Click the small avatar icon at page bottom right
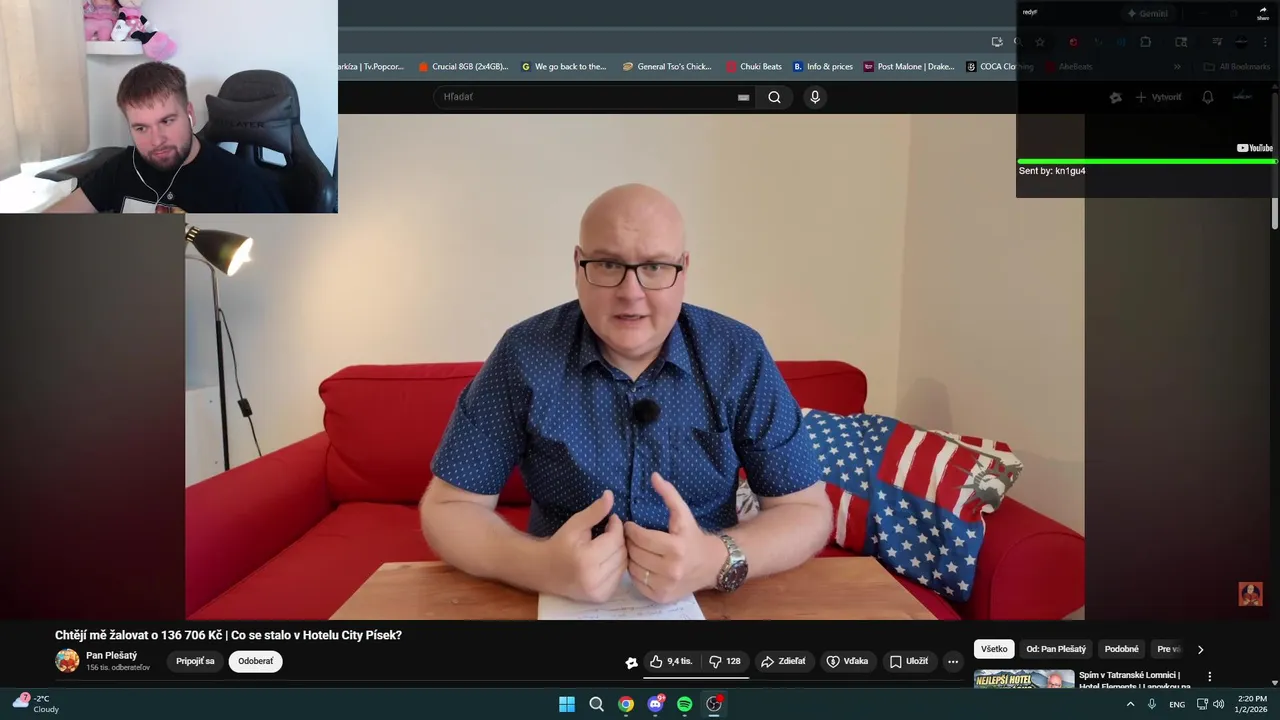The height and width of the screenshot is (720, 1280). click(1250, 594)
